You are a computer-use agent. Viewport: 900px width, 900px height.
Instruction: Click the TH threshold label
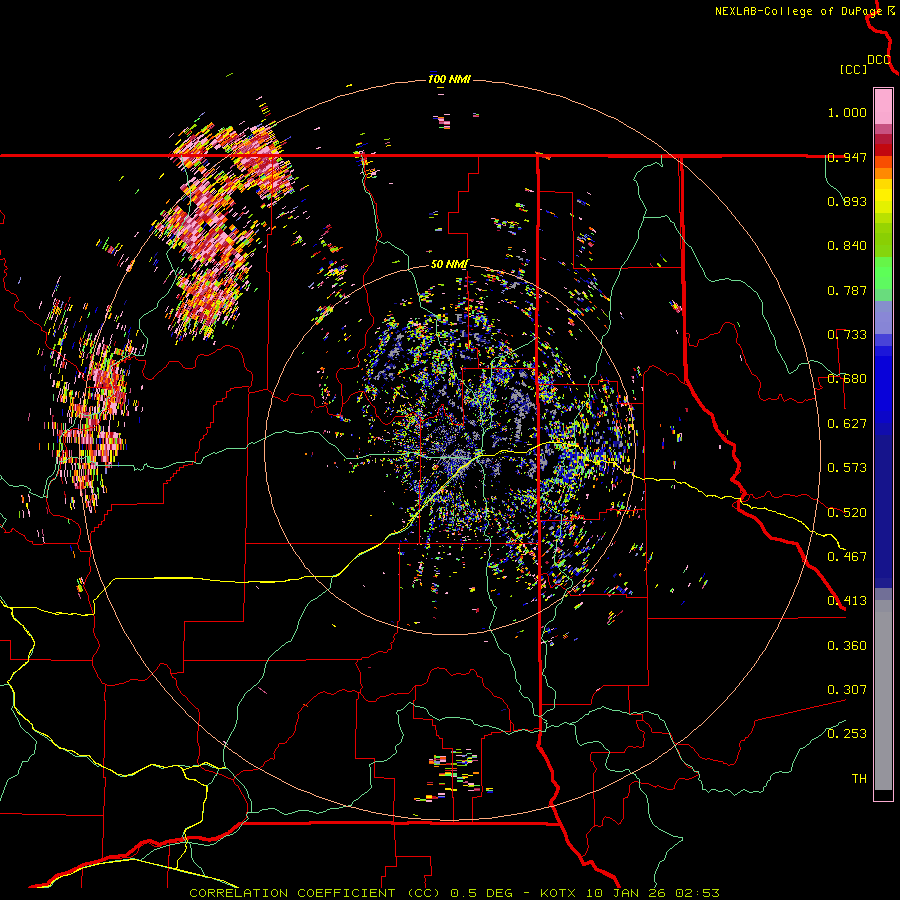[x=859, y=779]
